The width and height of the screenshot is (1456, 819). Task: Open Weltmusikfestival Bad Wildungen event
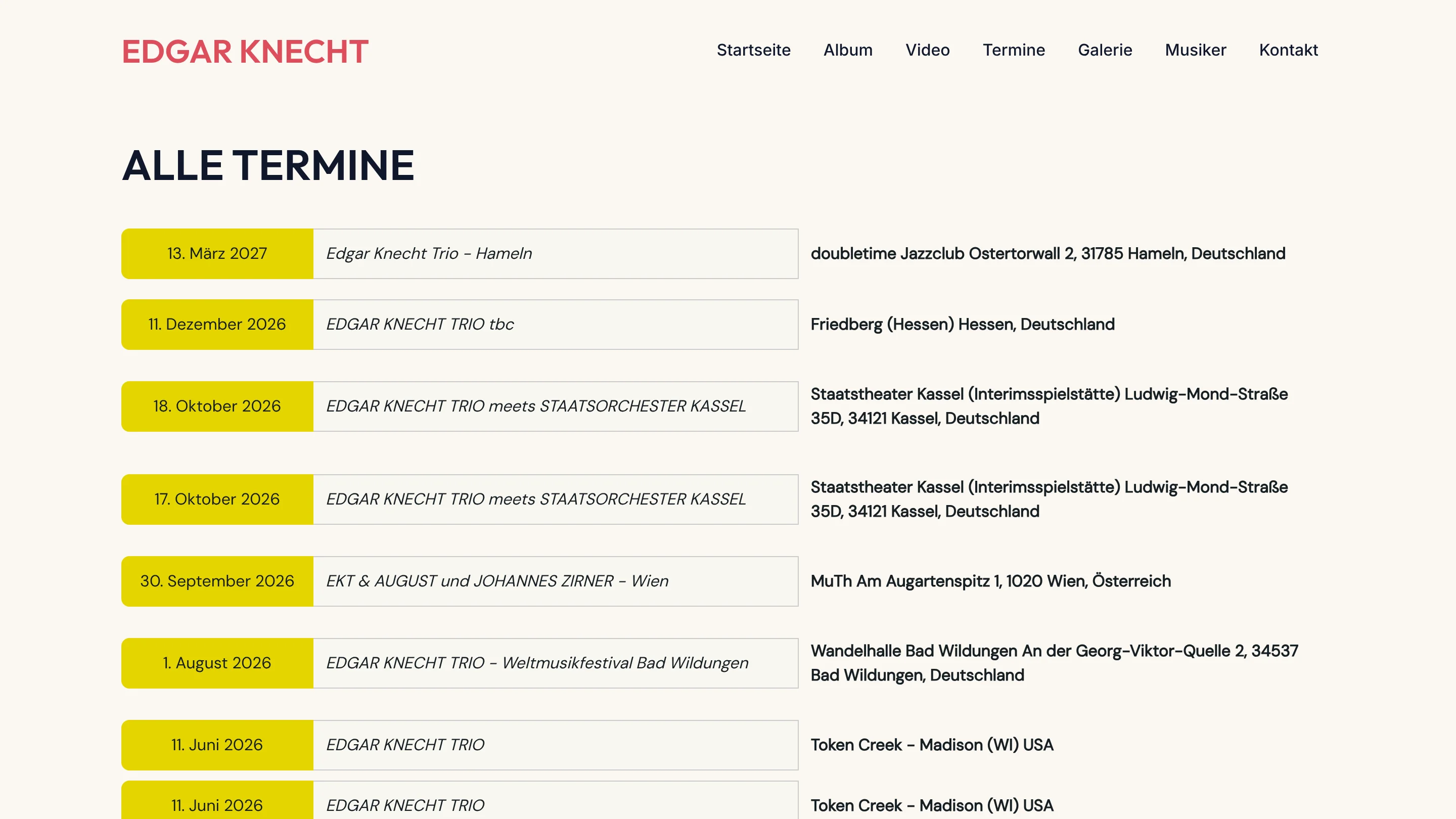556,663
